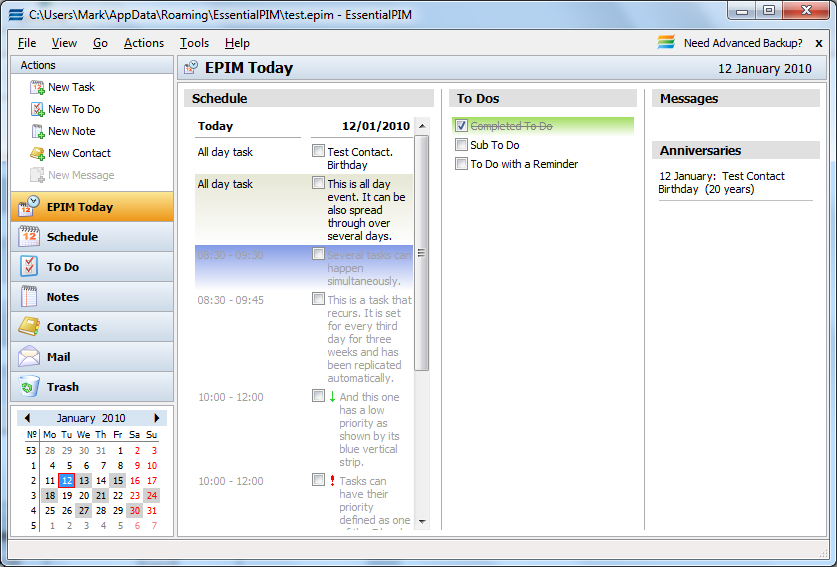Screen dimensions: 837x567
Task: Click the New Note icon
Action: tap(37, 131)
